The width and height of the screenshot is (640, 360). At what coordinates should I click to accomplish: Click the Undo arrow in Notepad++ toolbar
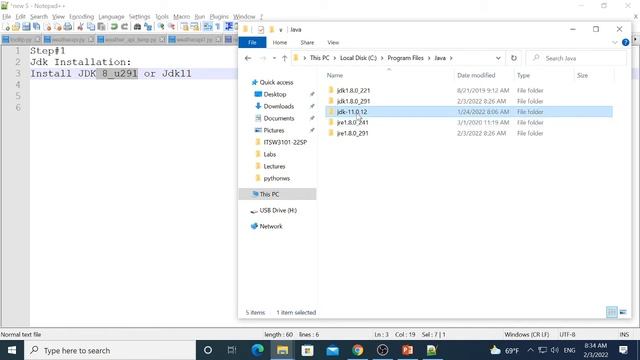coord(114,27)
